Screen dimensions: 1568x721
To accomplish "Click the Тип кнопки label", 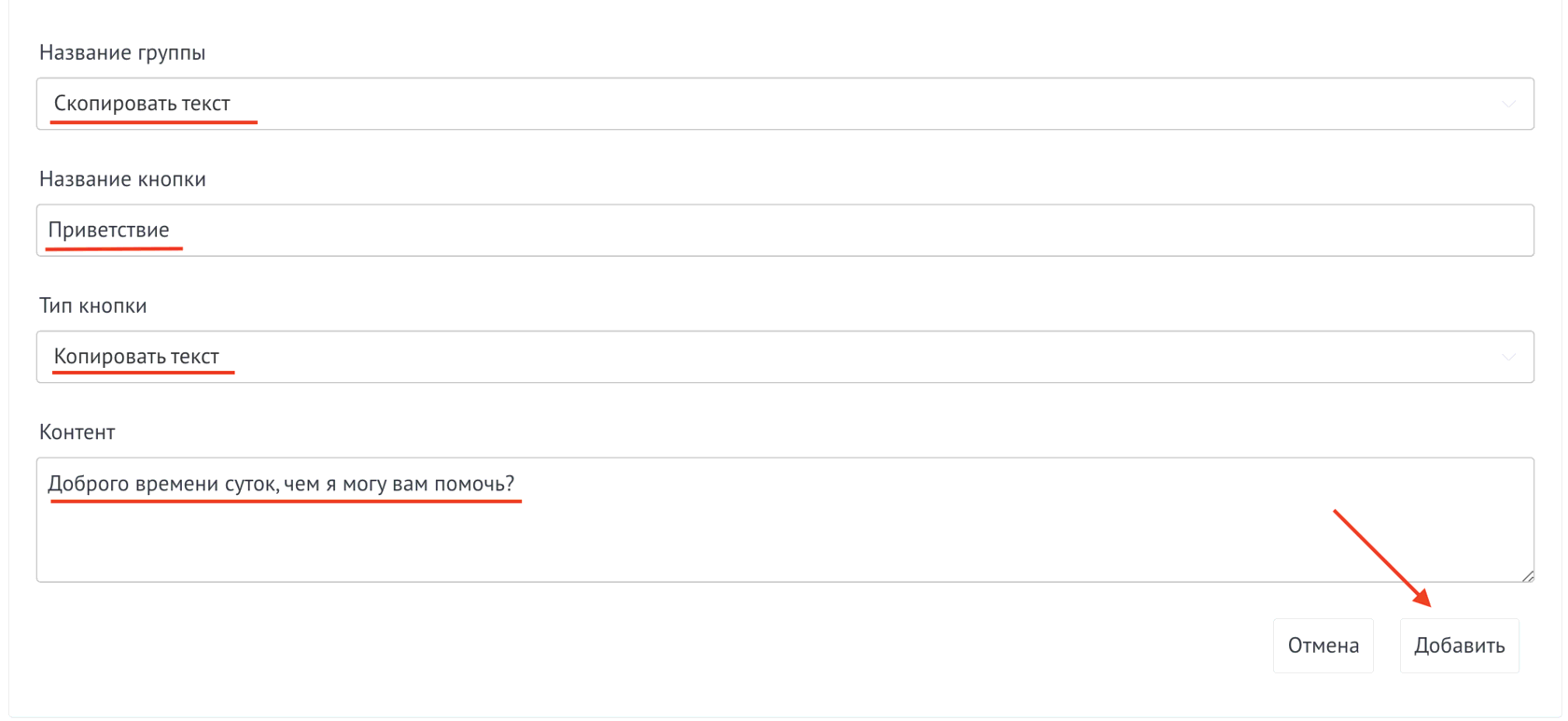I will coord(93,305).
